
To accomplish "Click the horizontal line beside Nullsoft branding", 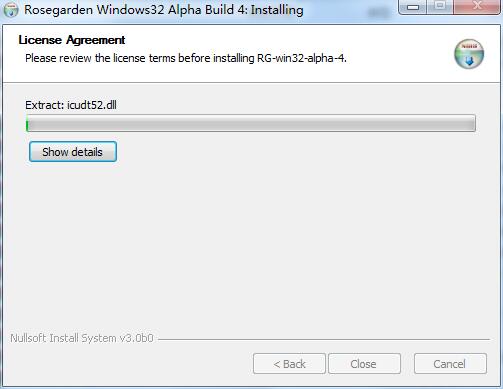I will (x=324, y=339).
